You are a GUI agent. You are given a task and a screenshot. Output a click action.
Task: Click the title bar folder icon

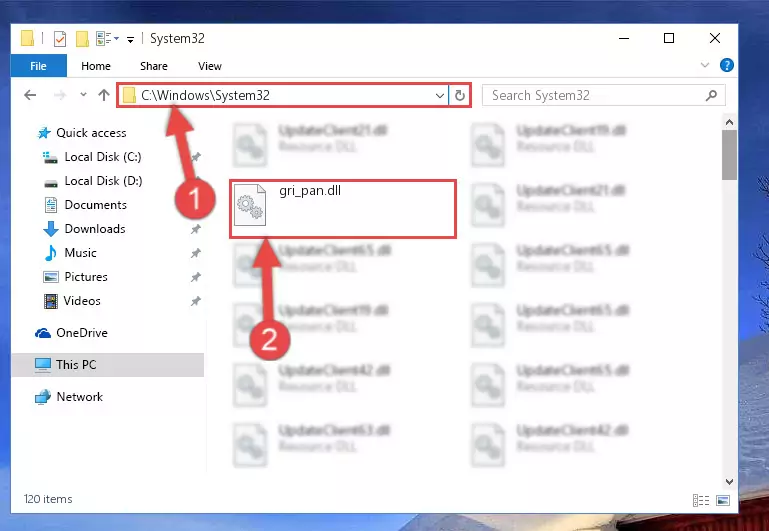(x=27, y=38)
